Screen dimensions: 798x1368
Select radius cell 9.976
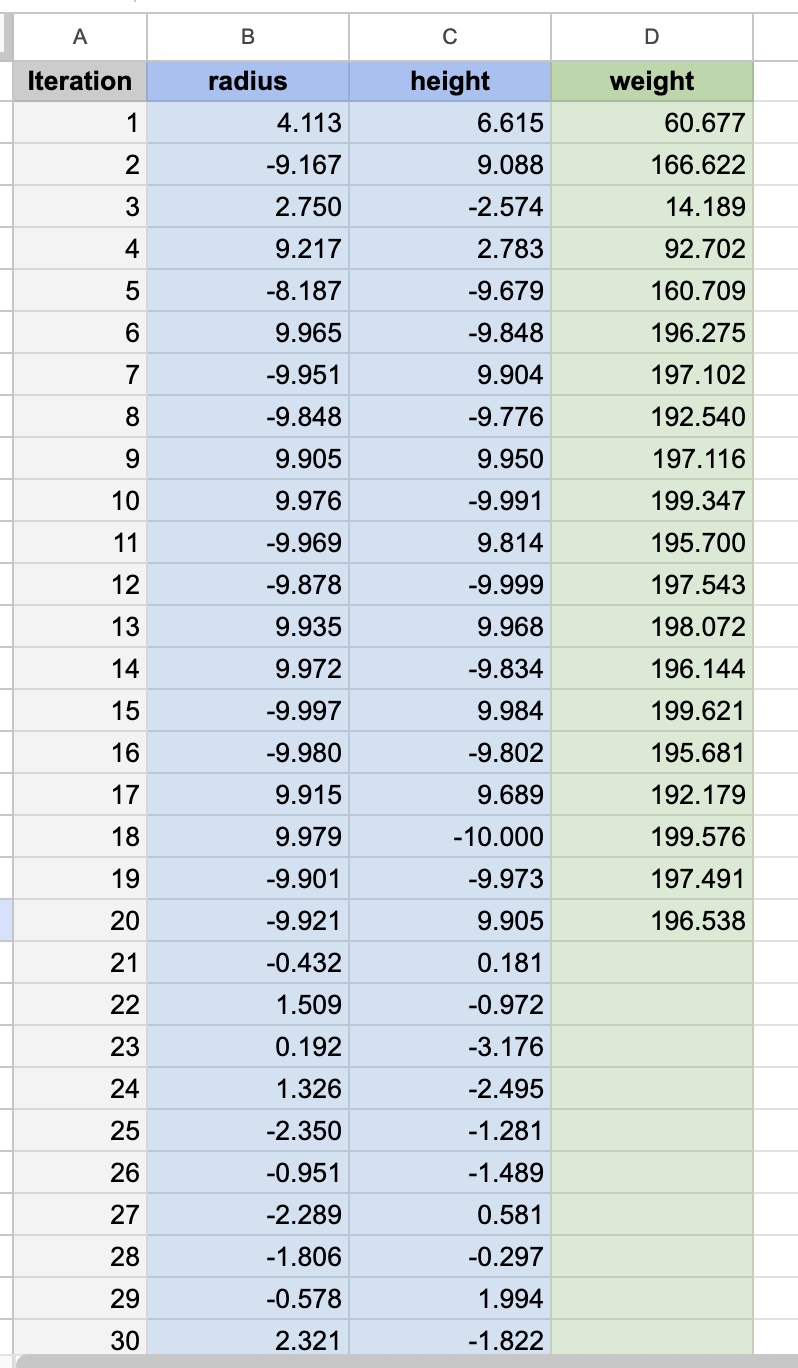pos(248,501)
